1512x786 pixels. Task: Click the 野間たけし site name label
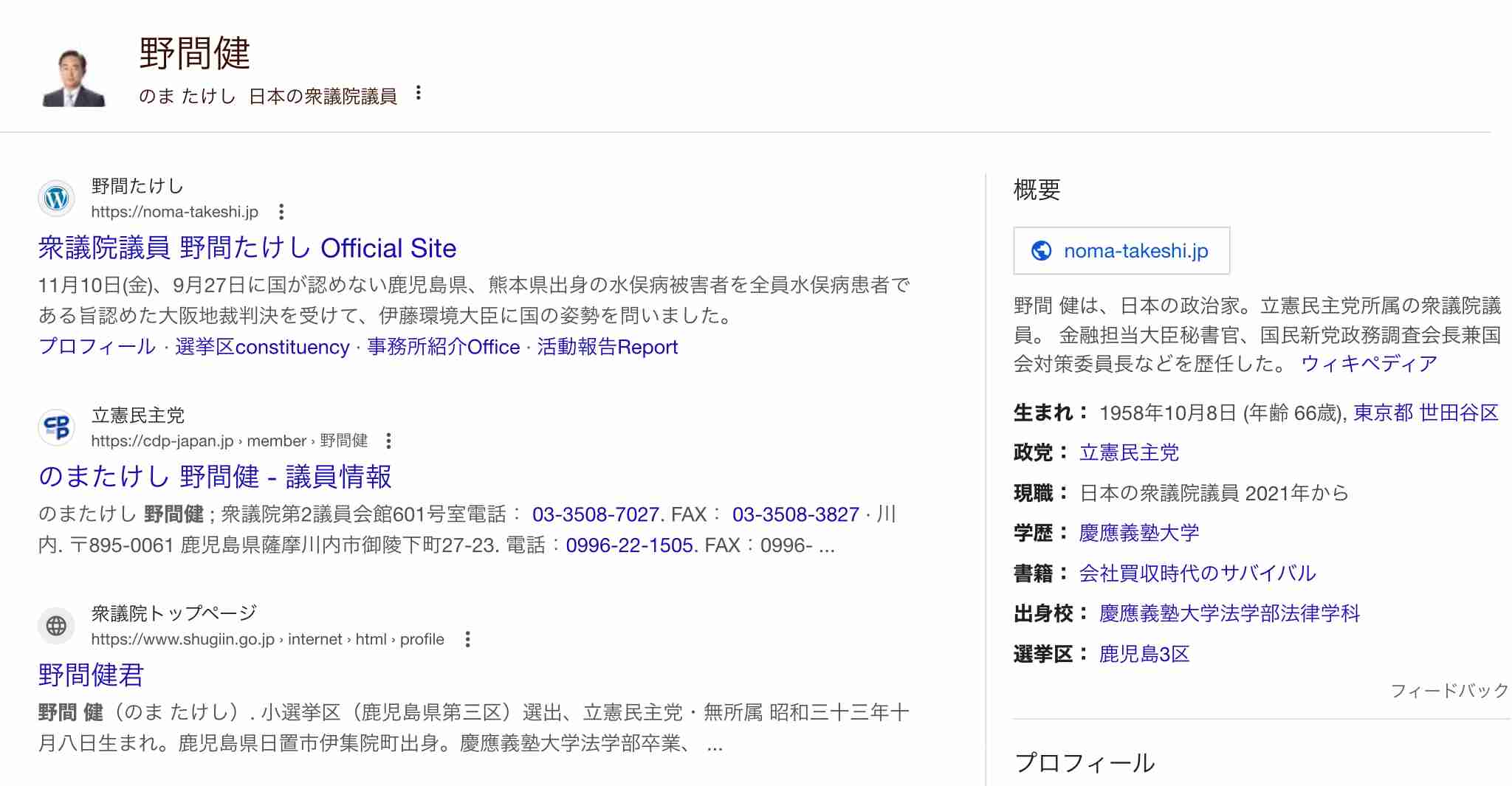point(137,186)
